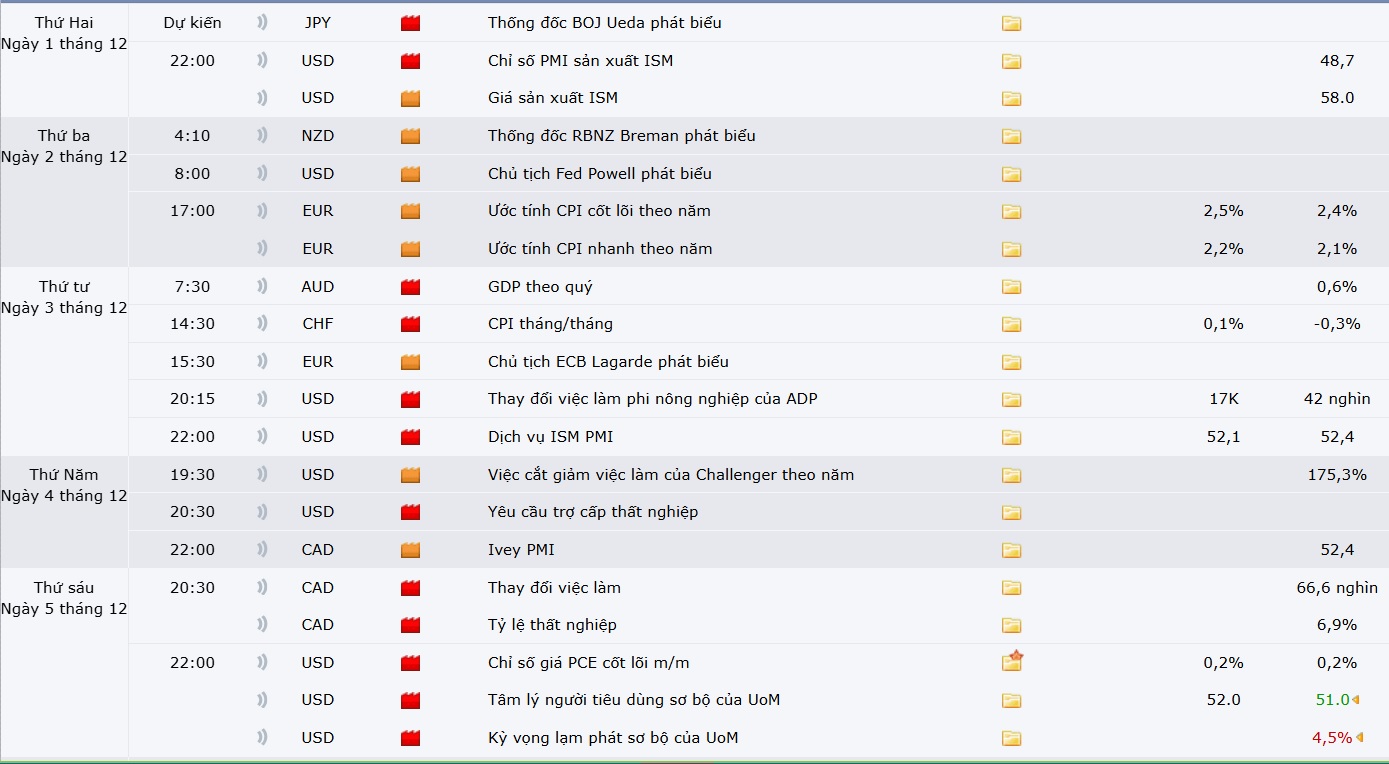The width and height of the screenshot is (1389, 764).
Task: Click orange impact icon for Ivey PMI
Action: pos(410,550)
